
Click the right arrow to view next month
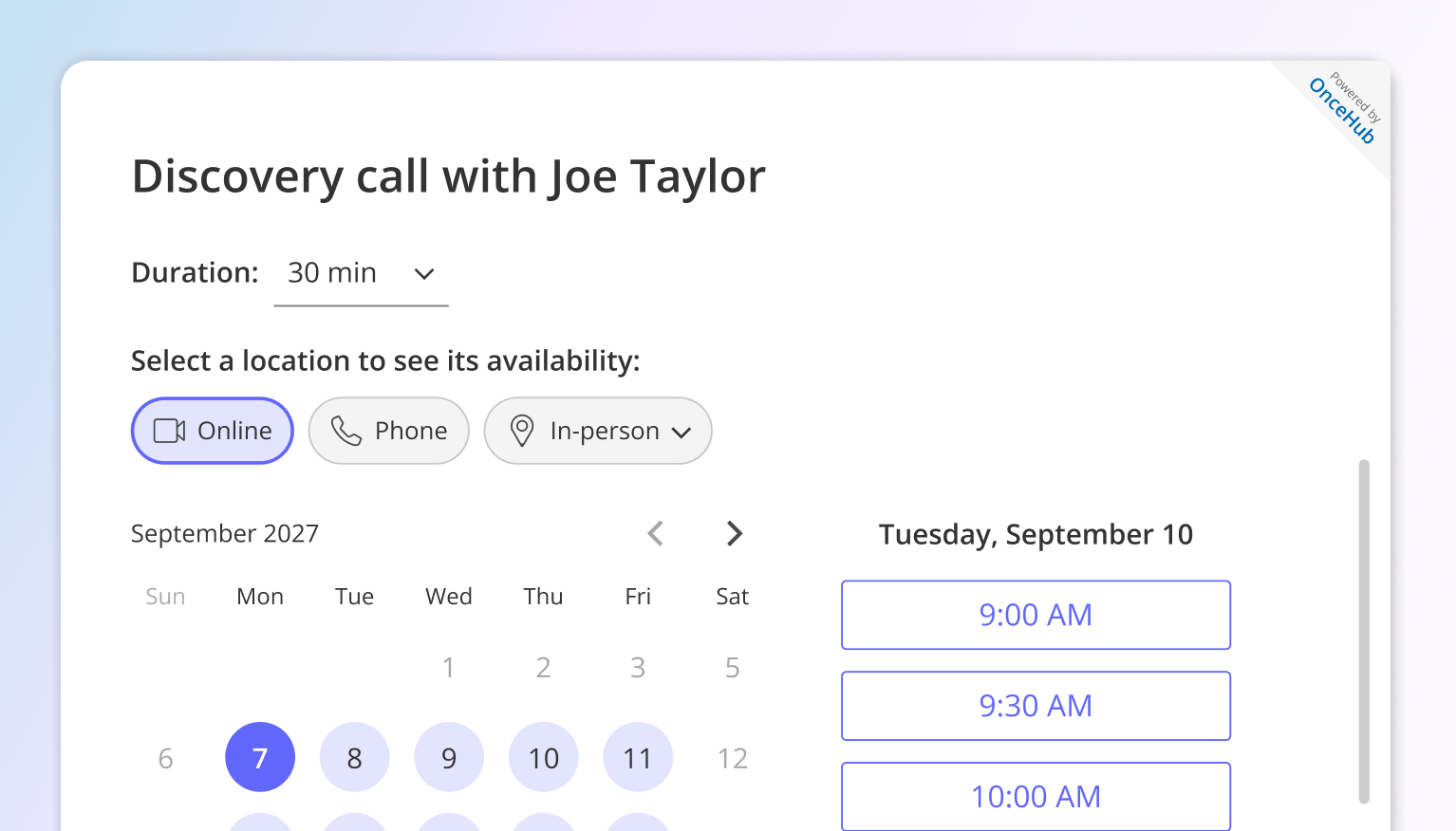tap(734, 533)
